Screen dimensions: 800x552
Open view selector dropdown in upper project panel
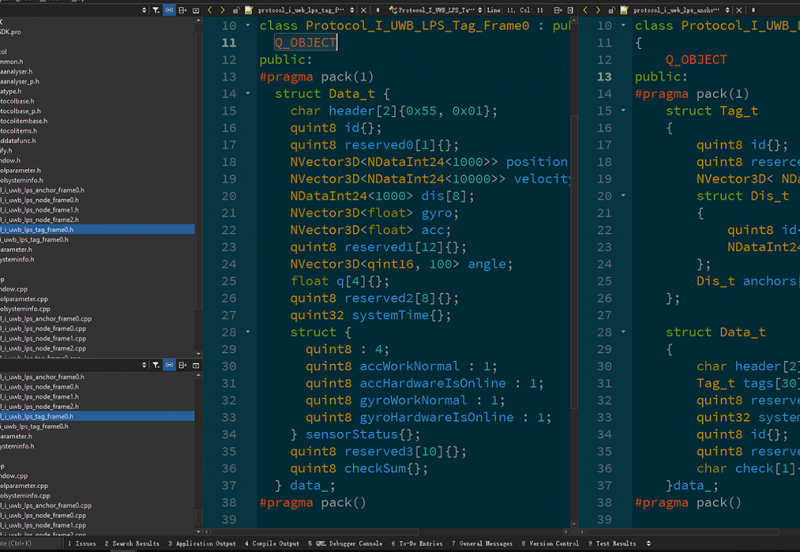click(x=144, y=10)
